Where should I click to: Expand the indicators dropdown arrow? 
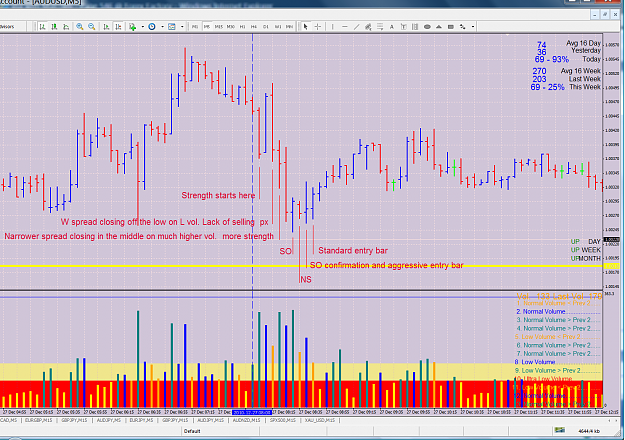(x=142, y=27)
